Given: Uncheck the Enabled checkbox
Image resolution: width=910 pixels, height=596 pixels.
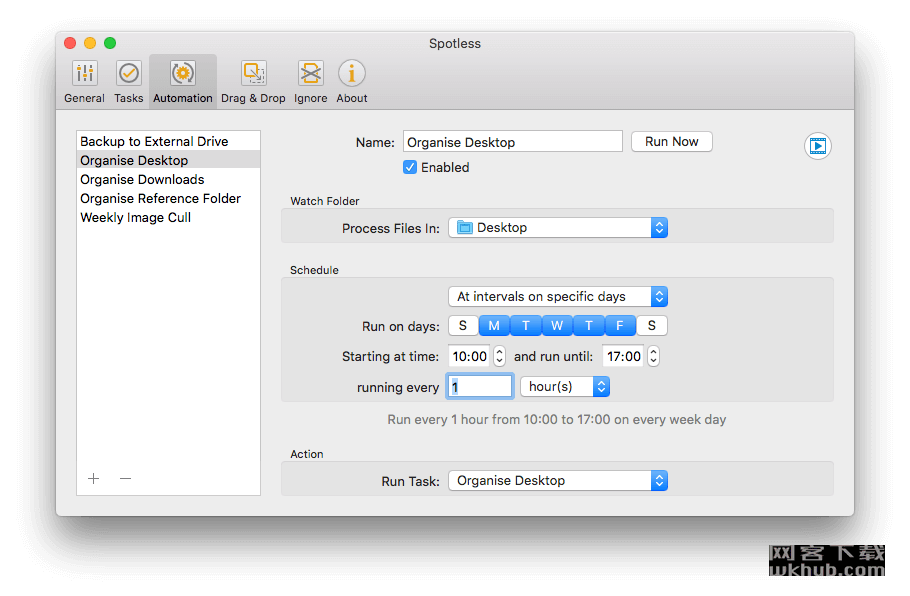Looking at the screenshot, I should coord(410,167).
